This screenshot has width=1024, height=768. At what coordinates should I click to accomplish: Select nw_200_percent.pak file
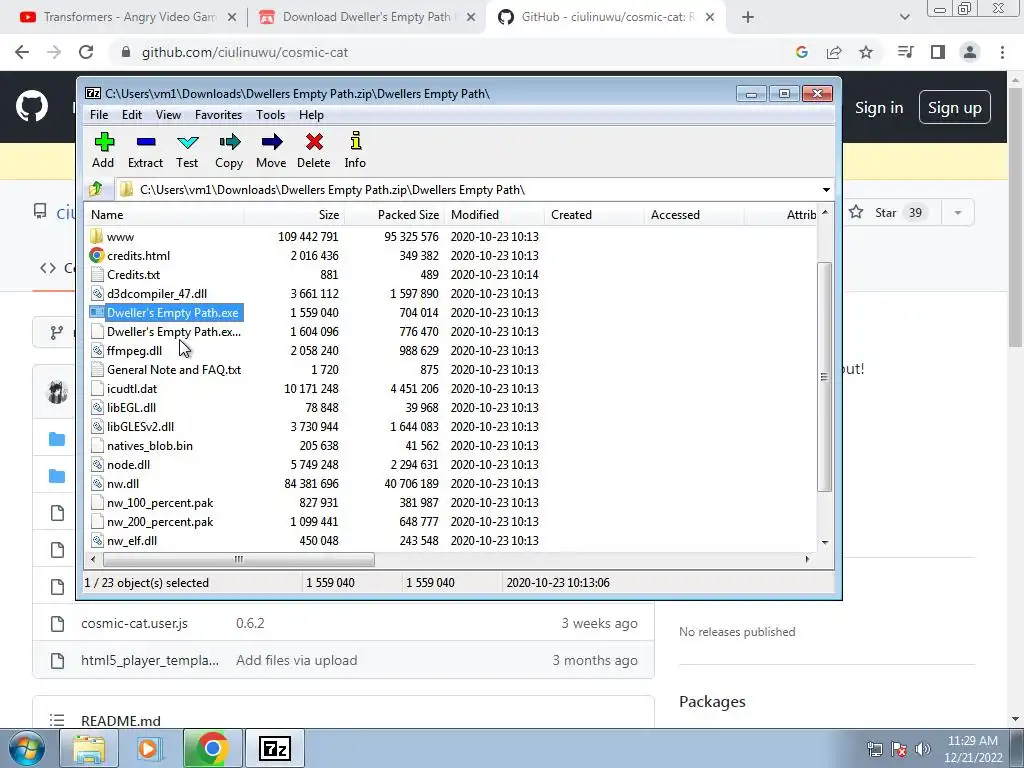[160, 522]
